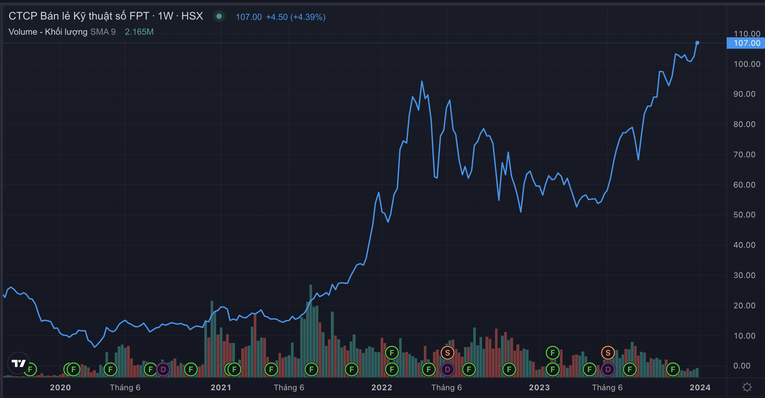Screen dimensions: 765x398
Task: Click the 100.00 label on price axis
Action: click(x=747, y=64)
